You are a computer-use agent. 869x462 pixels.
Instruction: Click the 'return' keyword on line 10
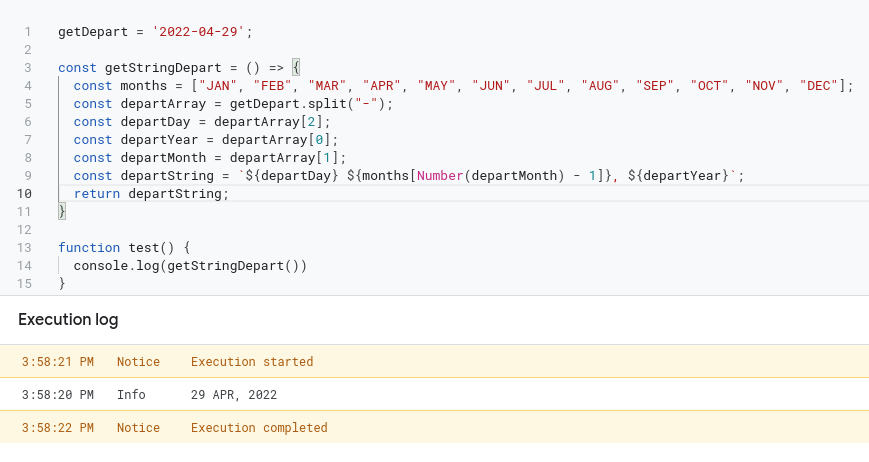pyautogui.click(x=97, y=194)
